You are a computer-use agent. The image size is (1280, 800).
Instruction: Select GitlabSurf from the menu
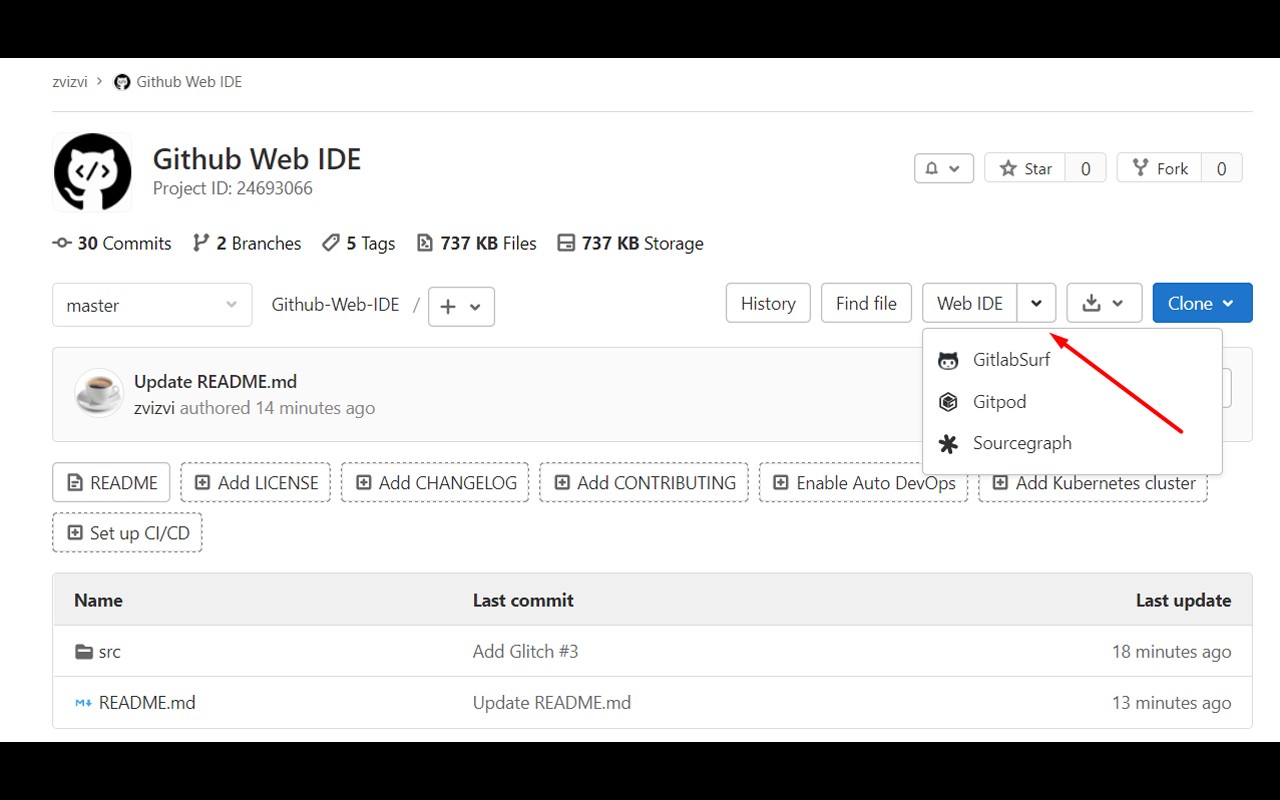(1011, 360)
